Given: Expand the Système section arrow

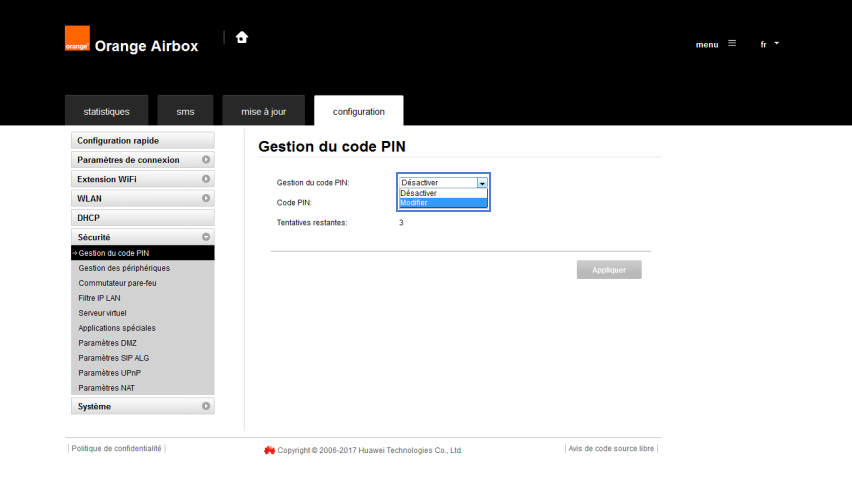Looking at the screenshot, I should pos(206,406).
